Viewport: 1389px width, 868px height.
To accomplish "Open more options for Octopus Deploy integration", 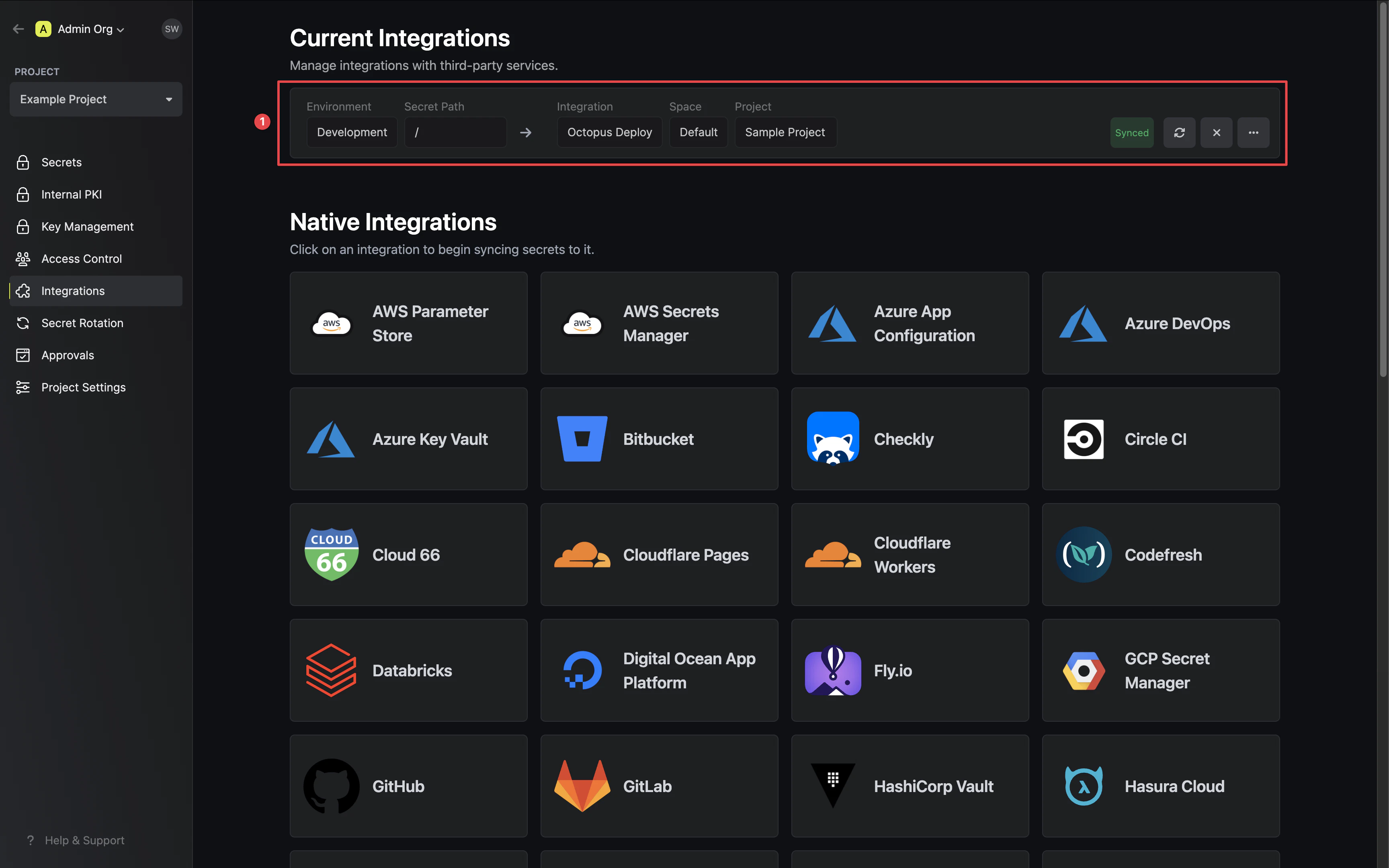I will click(x=1254, y=133).
